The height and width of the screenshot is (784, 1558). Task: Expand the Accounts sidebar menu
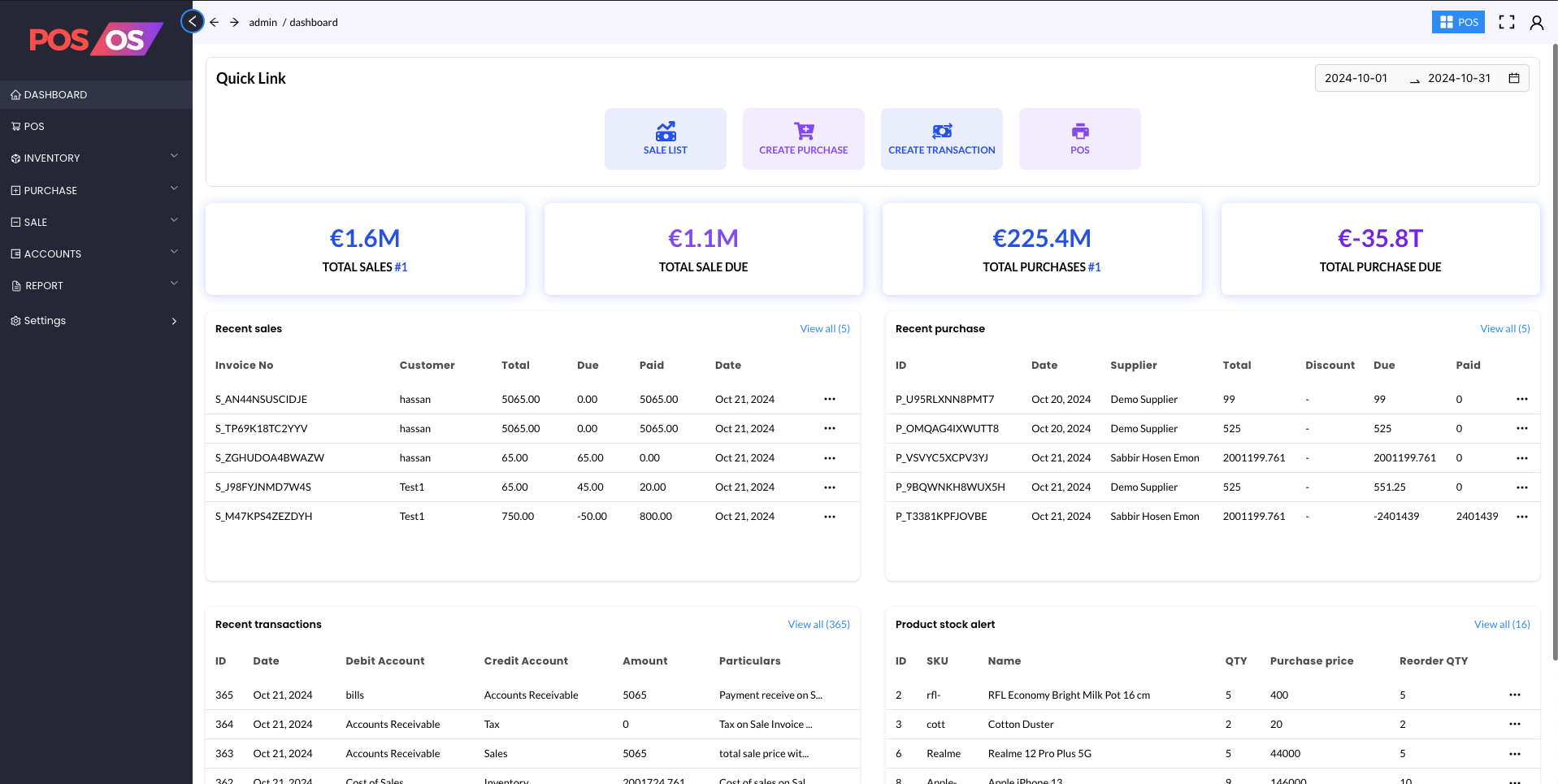96,253
